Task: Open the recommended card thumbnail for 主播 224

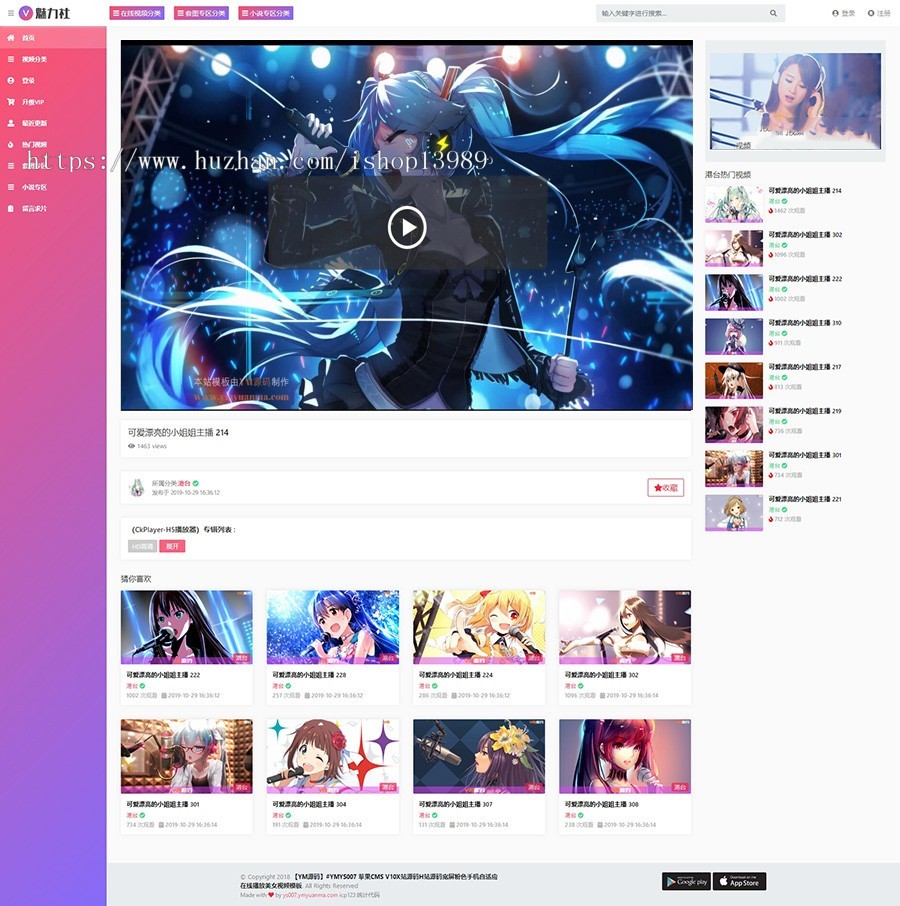Action: coord(479,627)
